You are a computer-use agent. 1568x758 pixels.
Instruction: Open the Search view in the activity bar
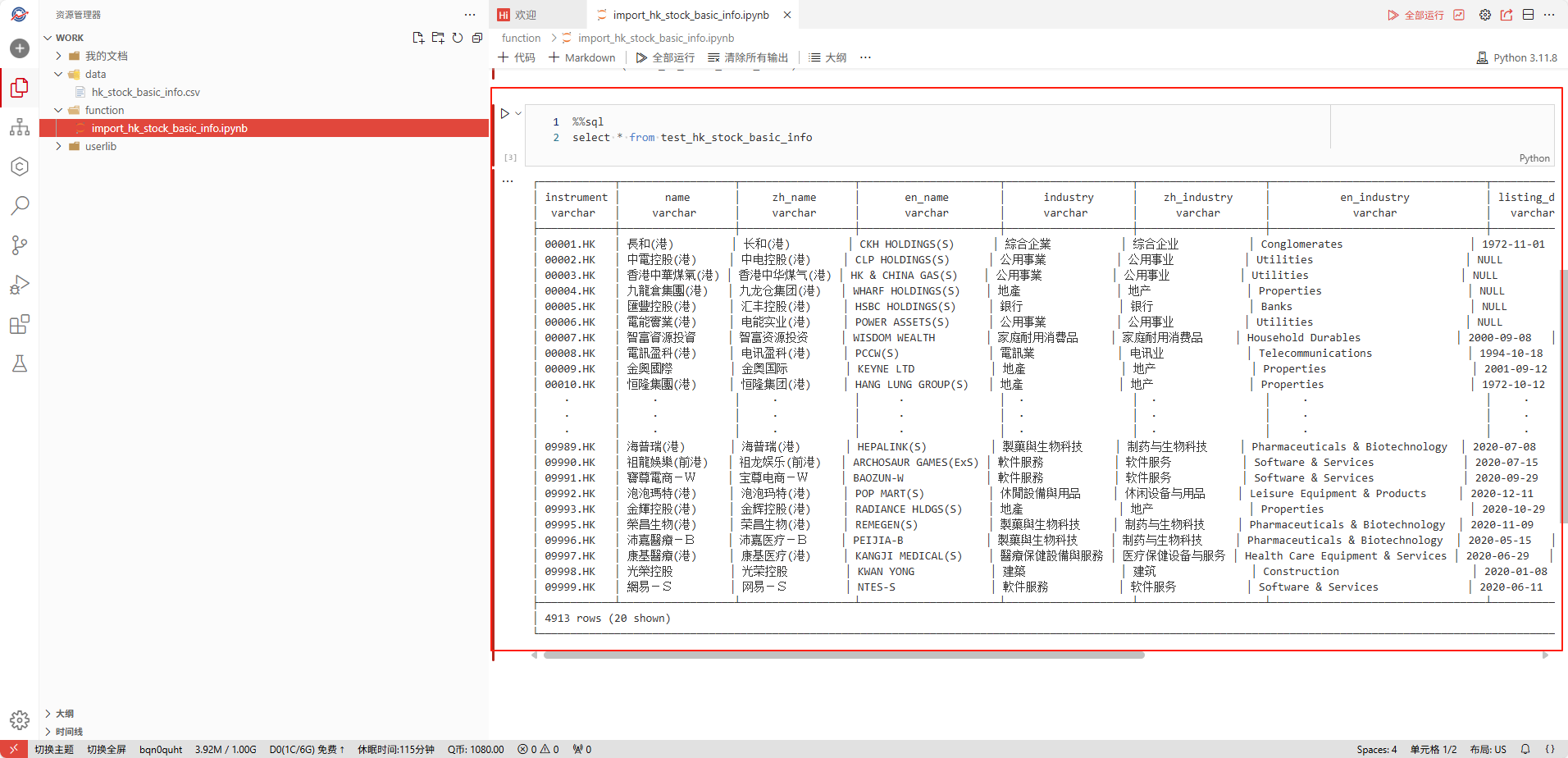pyautogui.click(x=20, y=205)
